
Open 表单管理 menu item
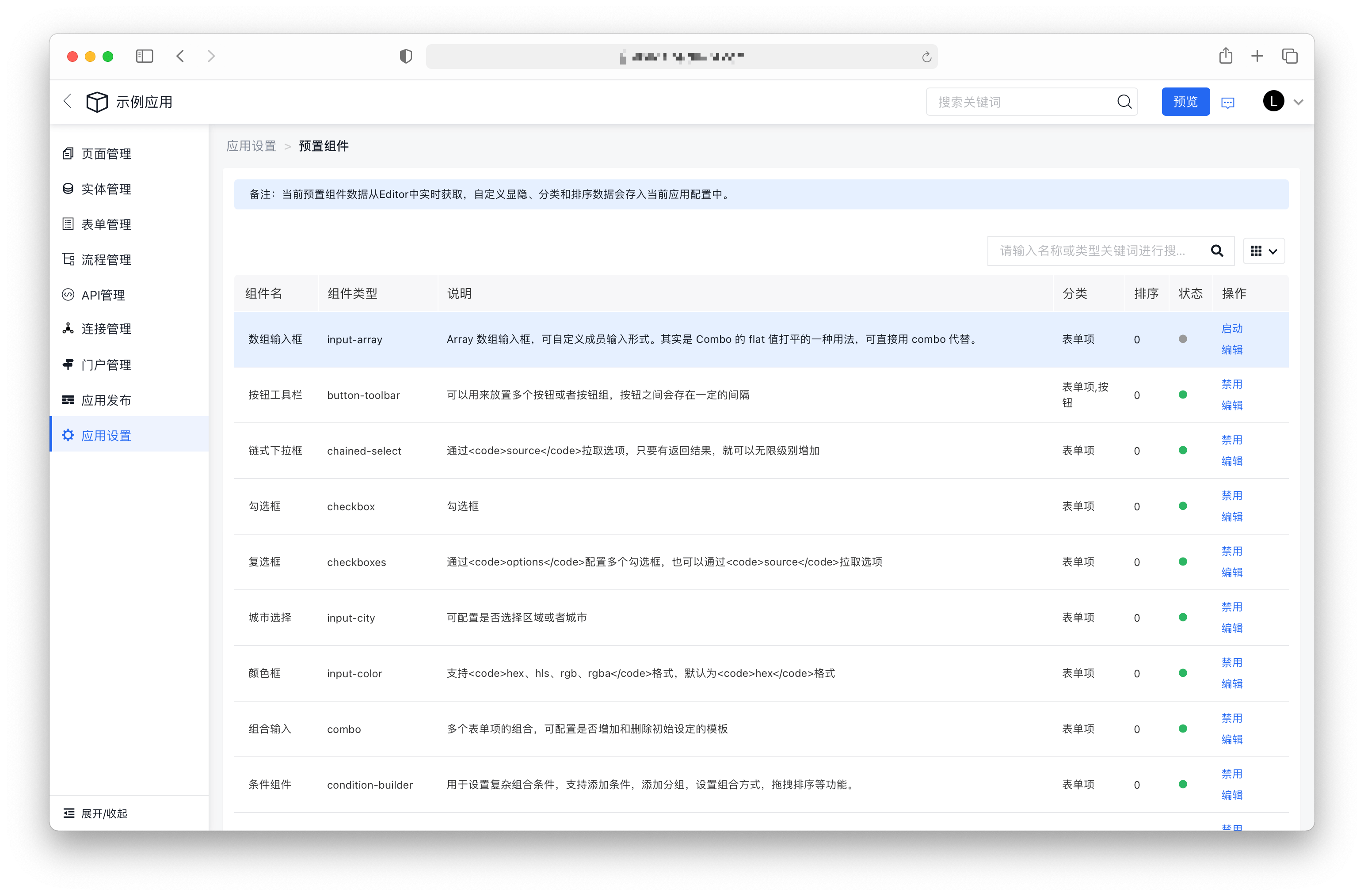[128, 224]
